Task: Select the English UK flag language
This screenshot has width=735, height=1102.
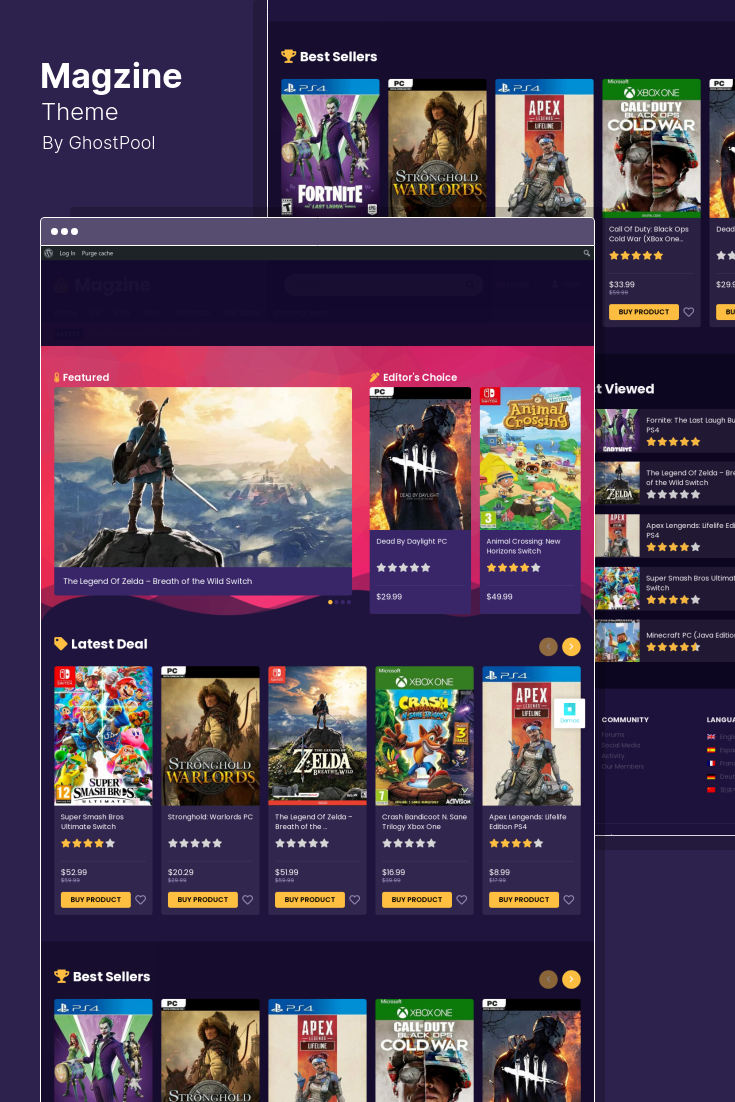Action: 711,737
